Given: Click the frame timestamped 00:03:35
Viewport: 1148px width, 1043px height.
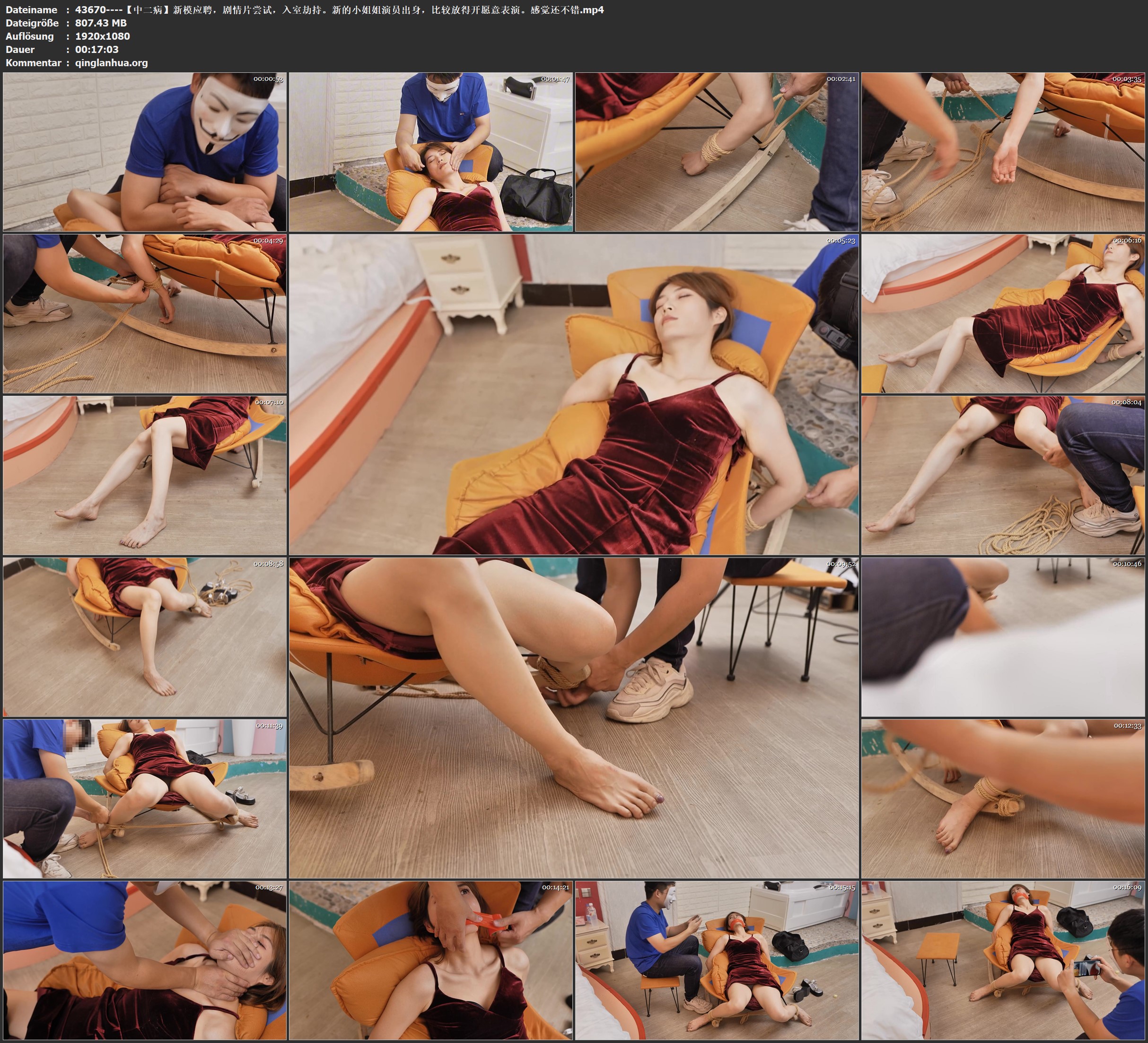Looking at the screenshot, I should point(1003,151).
